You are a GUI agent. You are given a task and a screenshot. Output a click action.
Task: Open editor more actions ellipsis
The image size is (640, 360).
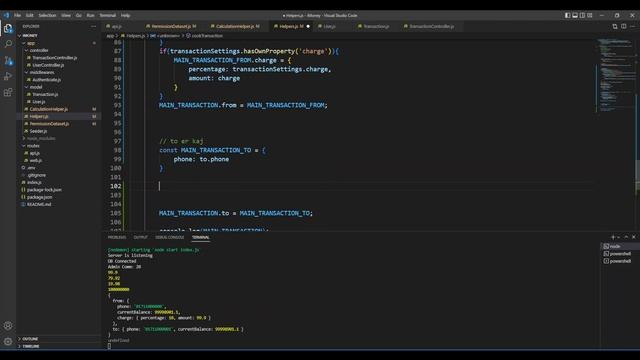pyautogui.click(x=633, y=26)
